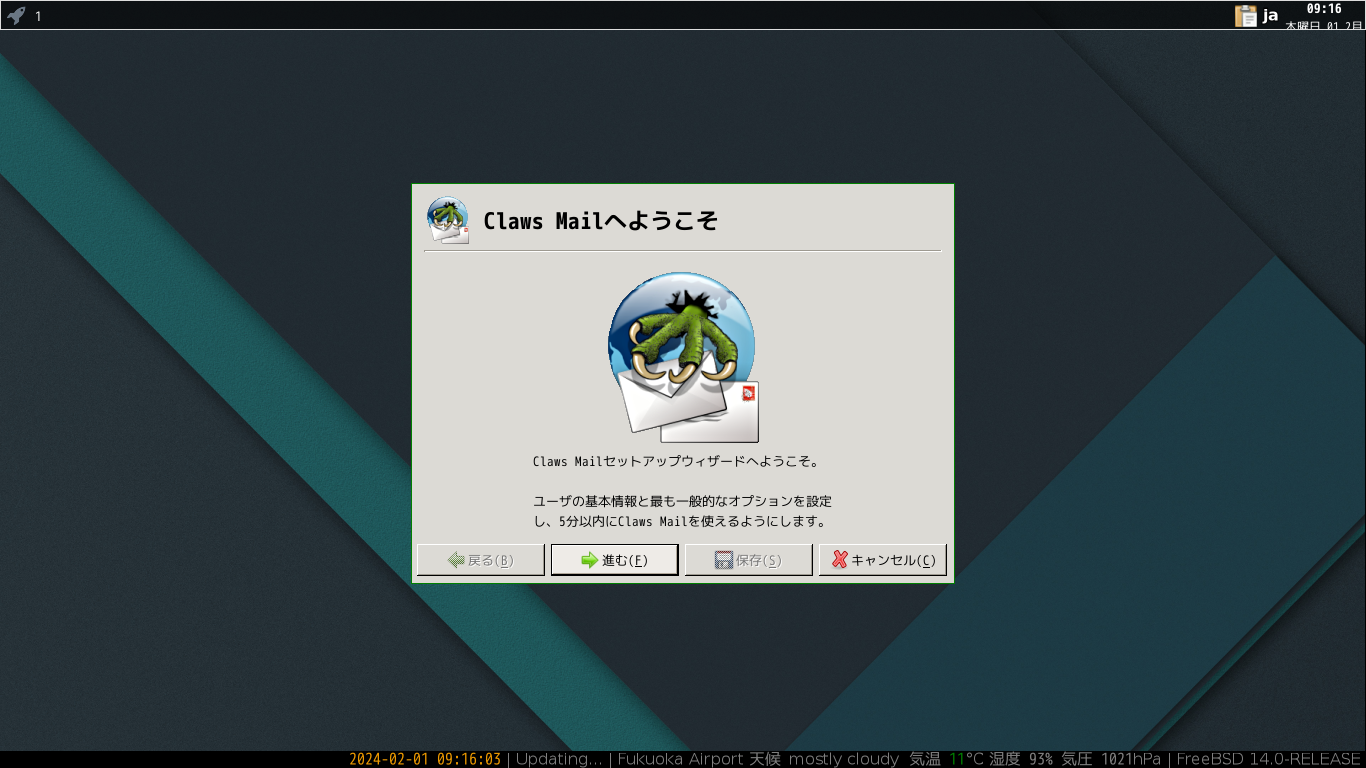Click the 湿度 93% humidity status entry

[x=1021, y=759]
